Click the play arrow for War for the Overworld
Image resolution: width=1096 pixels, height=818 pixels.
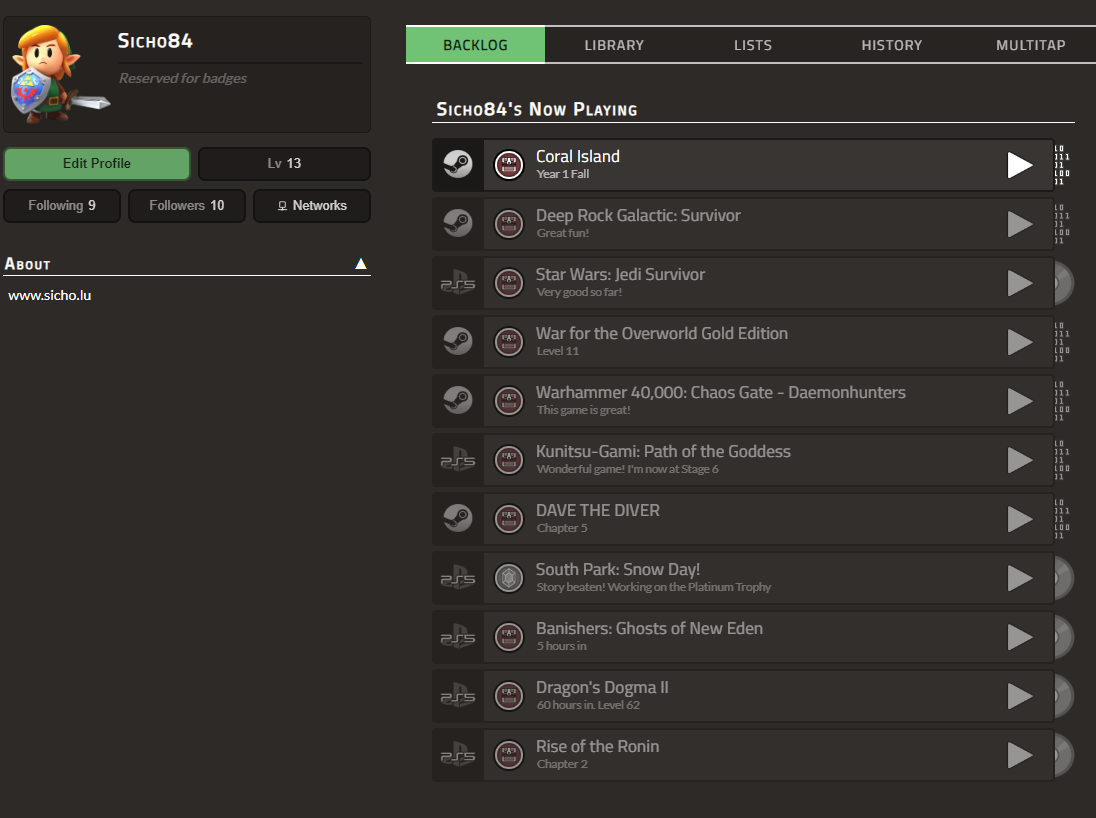pyautogui.click(x=1020, y=342)
